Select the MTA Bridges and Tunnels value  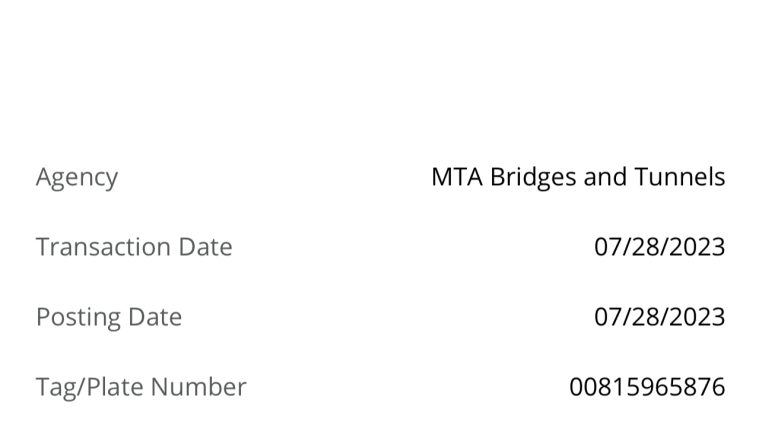tap(578, 177)
